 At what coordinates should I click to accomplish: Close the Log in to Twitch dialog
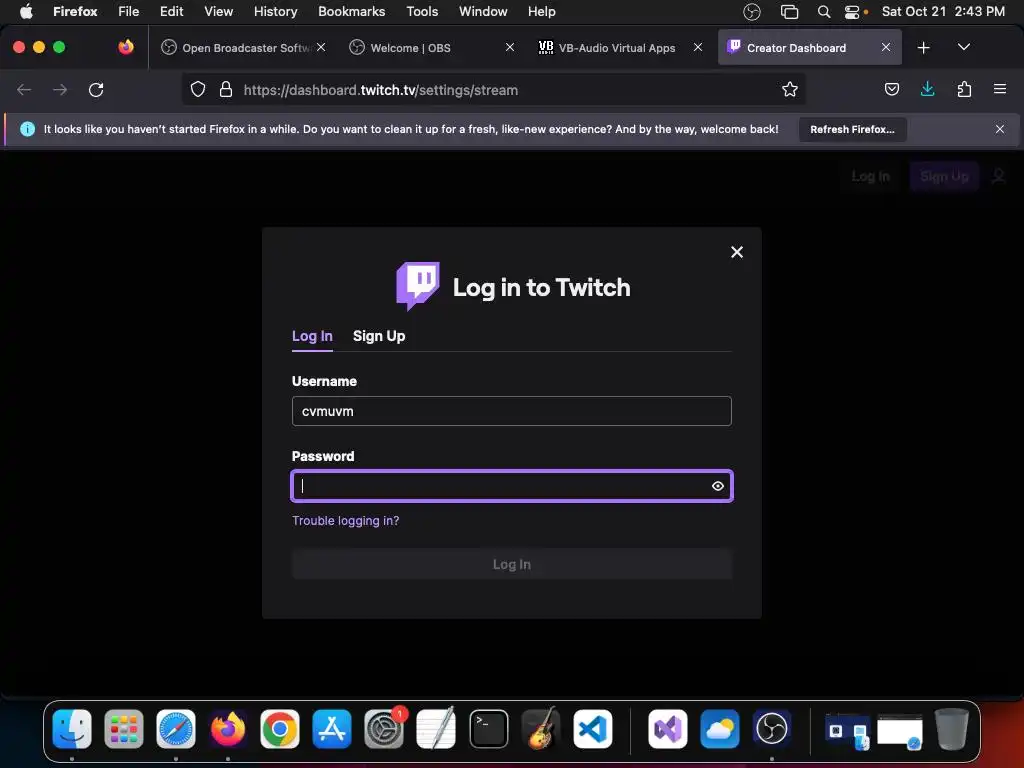[737, 252]
